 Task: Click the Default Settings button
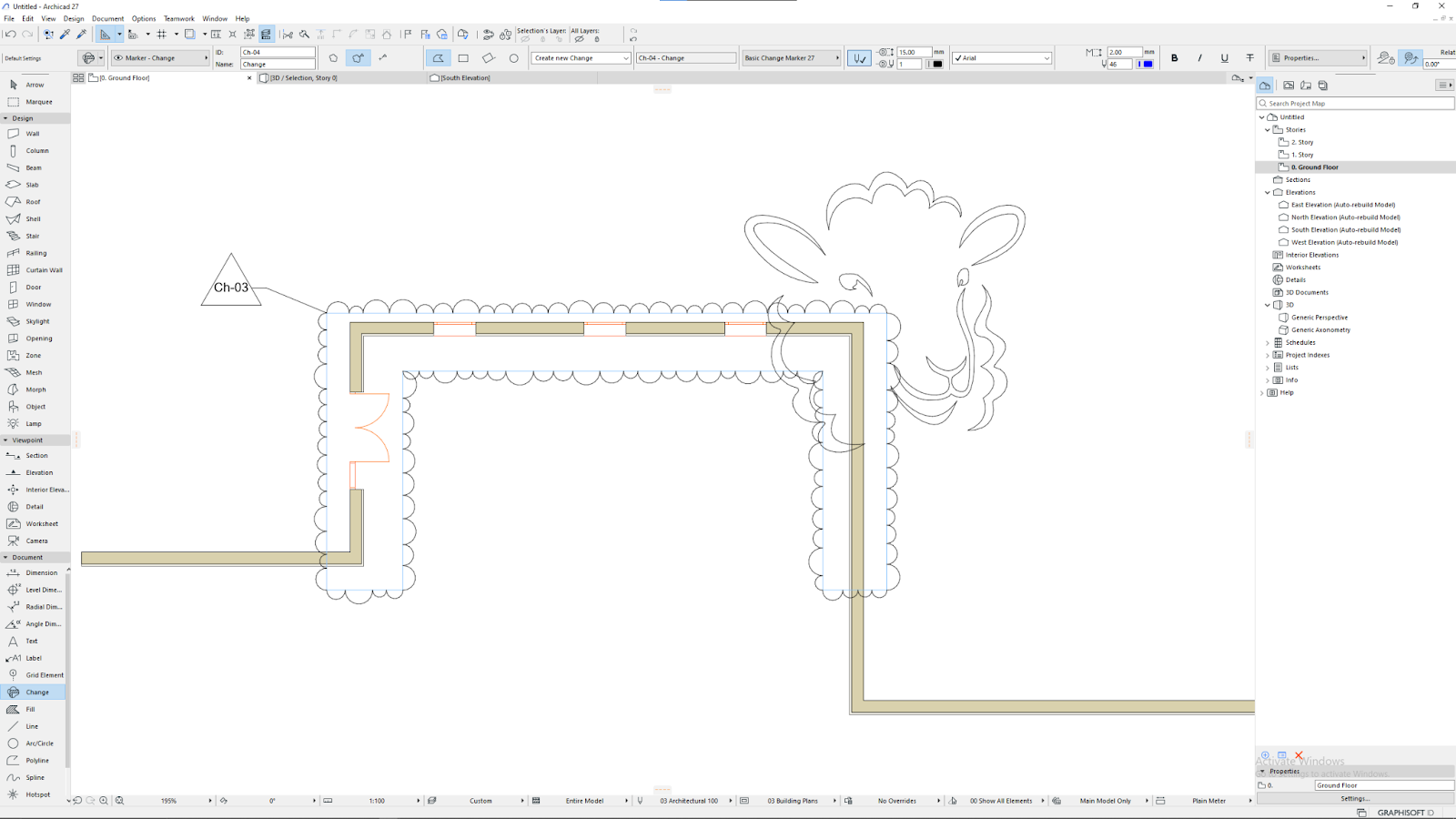23,58
